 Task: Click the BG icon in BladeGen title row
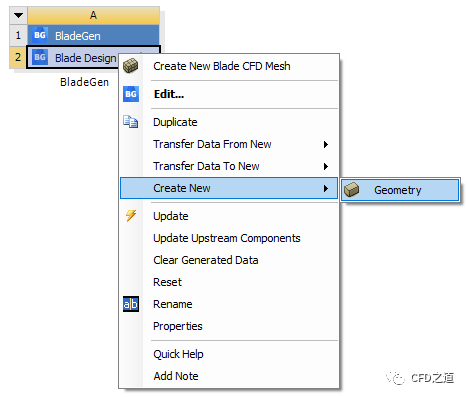(x=40, y=35)
